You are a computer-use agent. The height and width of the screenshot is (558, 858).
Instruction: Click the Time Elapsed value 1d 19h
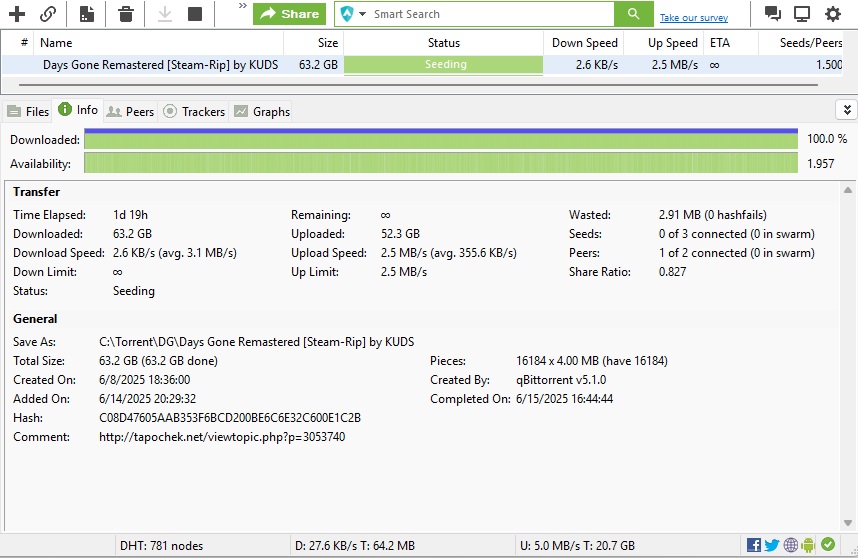130,215
